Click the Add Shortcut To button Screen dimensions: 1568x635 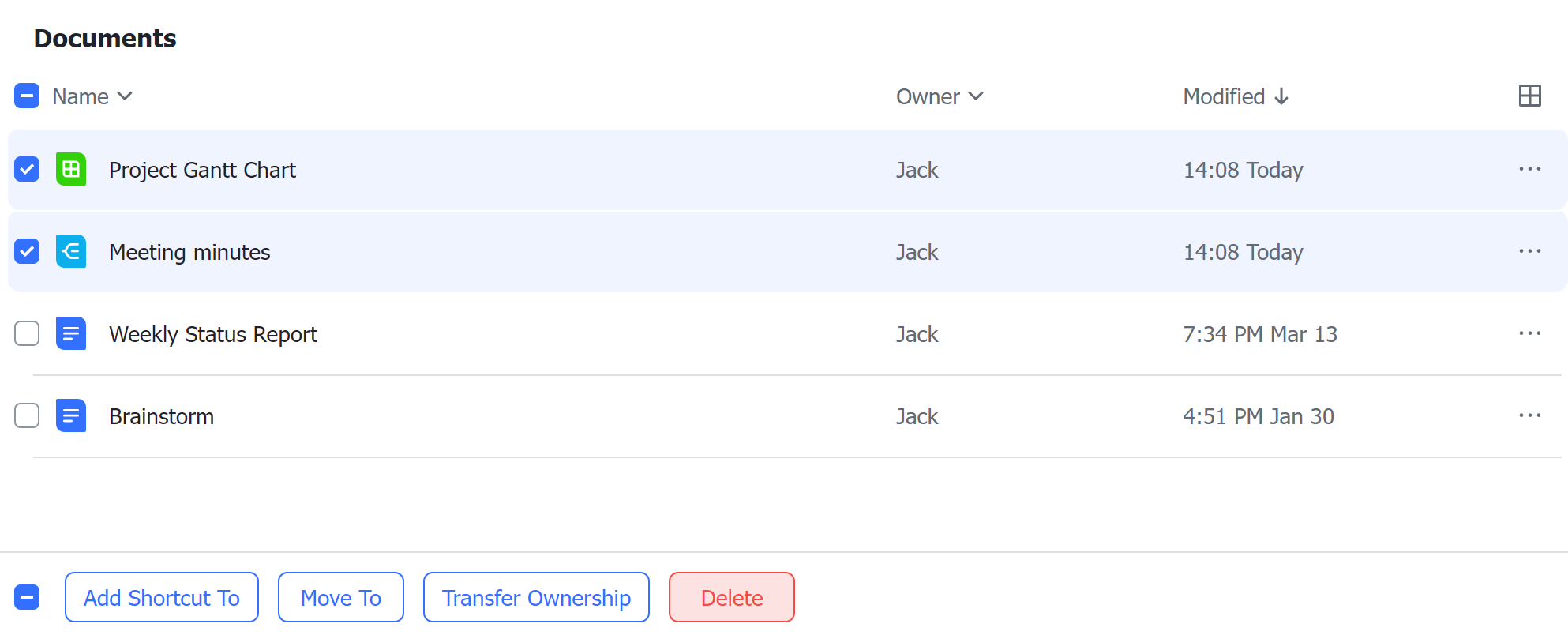(x=161, y=597)
